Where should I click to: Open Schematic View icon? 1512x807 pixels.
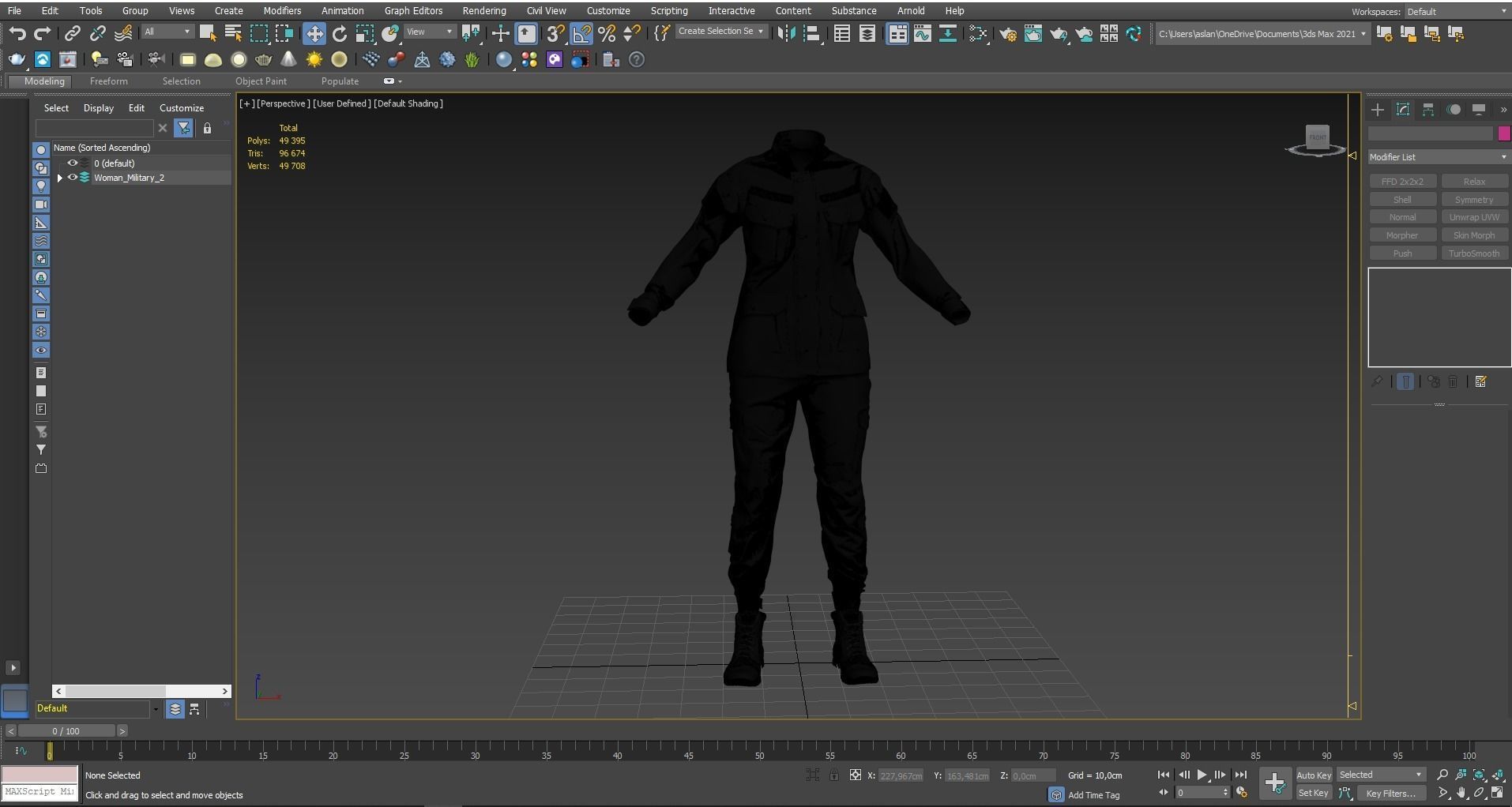click(x=948, y=33)
